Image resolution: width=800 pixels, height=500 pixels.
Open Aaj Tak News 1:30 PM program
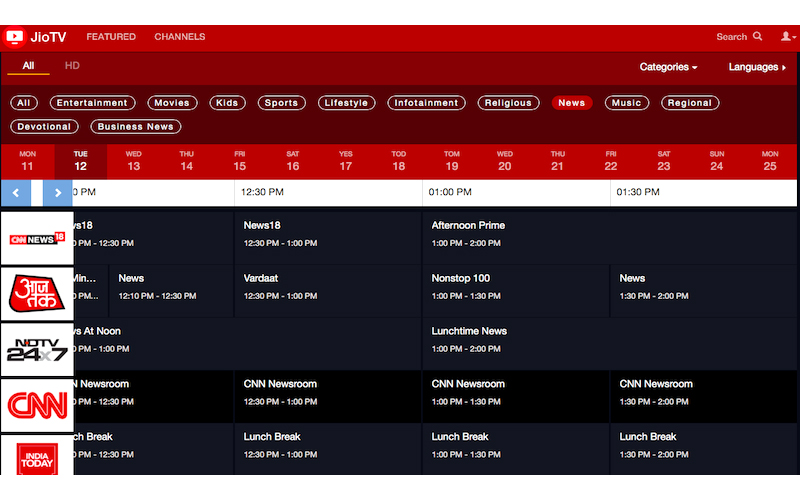(704, 291)
